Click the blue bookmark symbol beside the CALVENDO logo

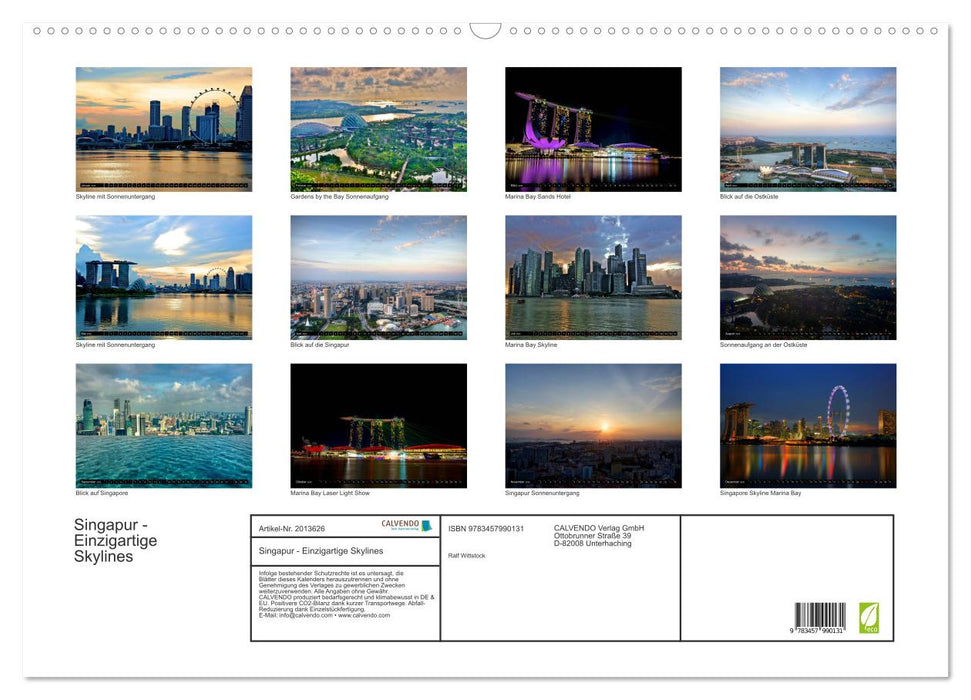point(427,526)
